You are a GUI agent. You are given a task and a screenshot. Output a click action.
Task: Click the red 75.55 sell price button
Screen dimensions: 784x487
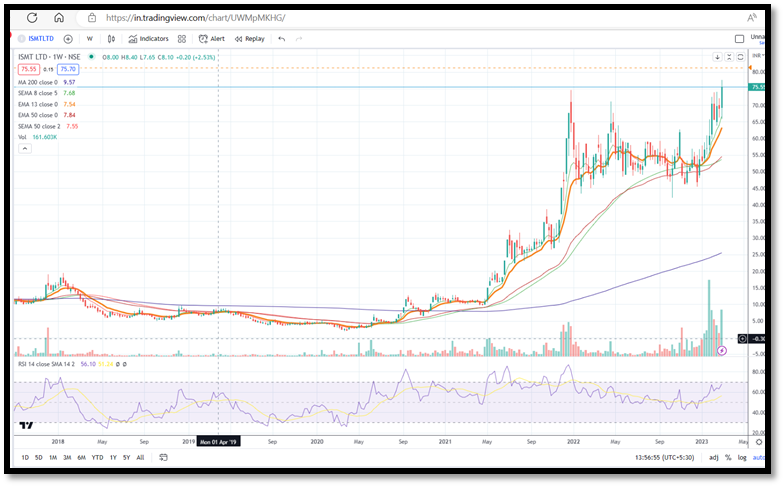[x=28, y=69]
